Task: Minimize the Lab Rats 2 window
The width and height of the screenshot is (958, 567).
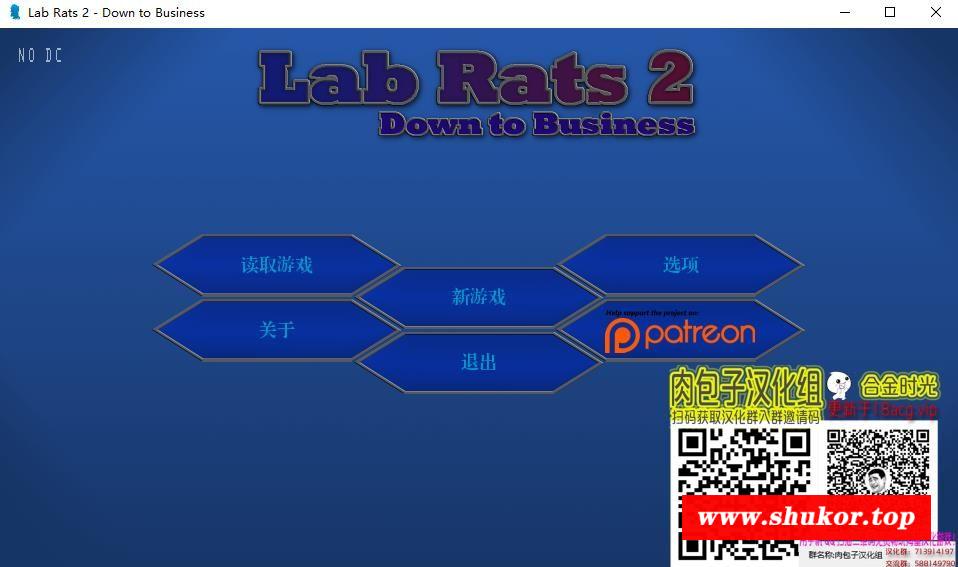Action: tap(845, 12)
